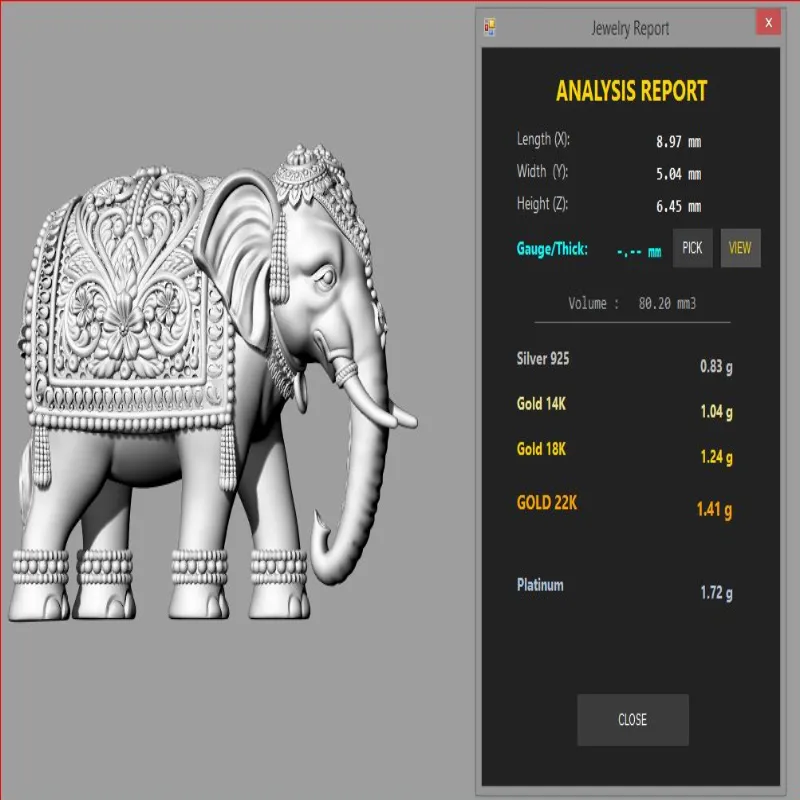Click the PICK gauge button

[692, 248]
